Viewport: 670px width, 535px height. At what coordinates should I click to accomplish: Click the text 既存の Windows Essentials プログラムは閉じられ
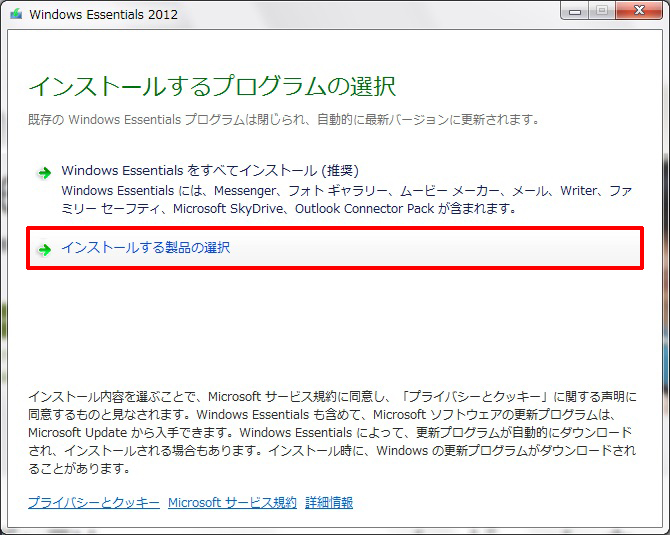166,120
